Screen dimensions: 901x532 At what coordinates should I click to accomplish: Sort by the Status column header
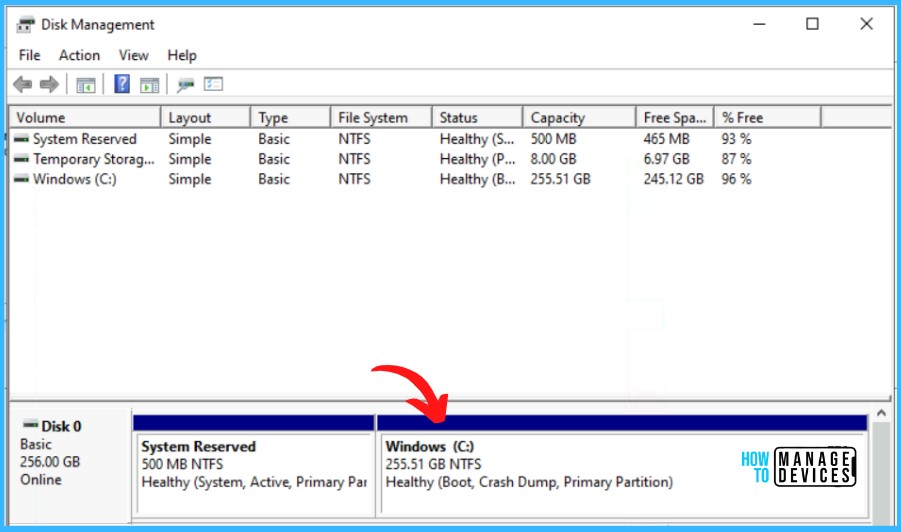(477, 117)
